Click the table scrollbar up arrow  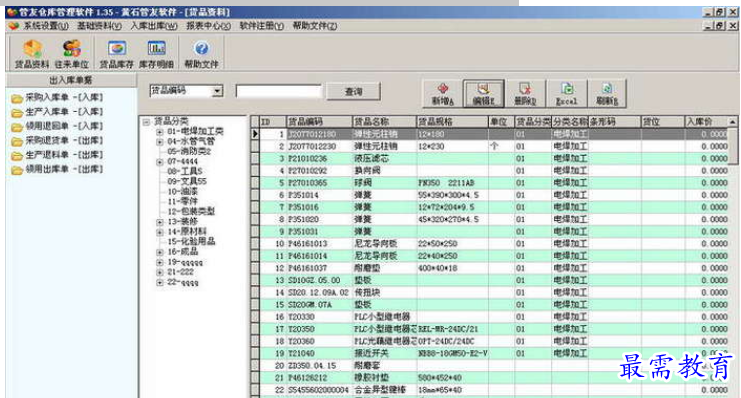[732, 122]
